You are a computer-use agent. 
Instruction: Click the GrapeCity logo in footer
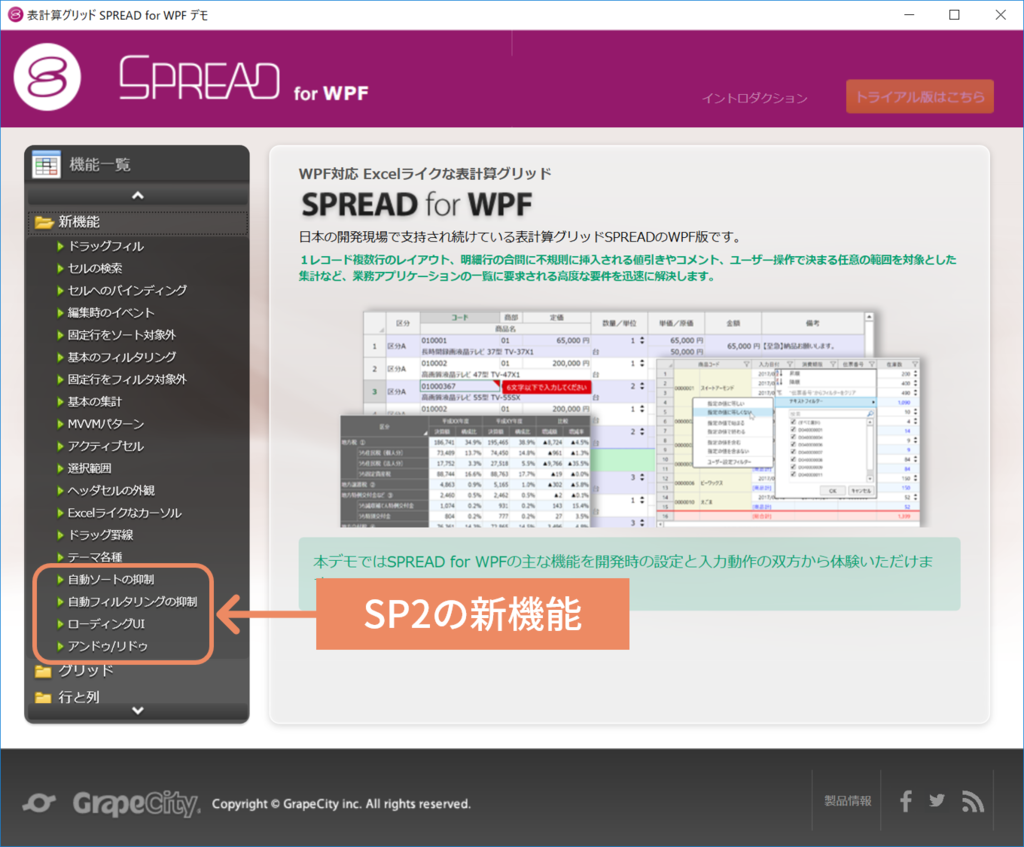tap(111, 803)
